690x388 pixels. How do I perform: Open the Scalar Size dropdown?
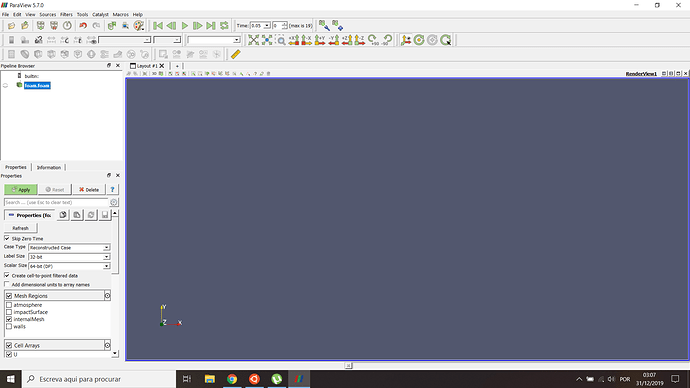click(x=69, y=266)
